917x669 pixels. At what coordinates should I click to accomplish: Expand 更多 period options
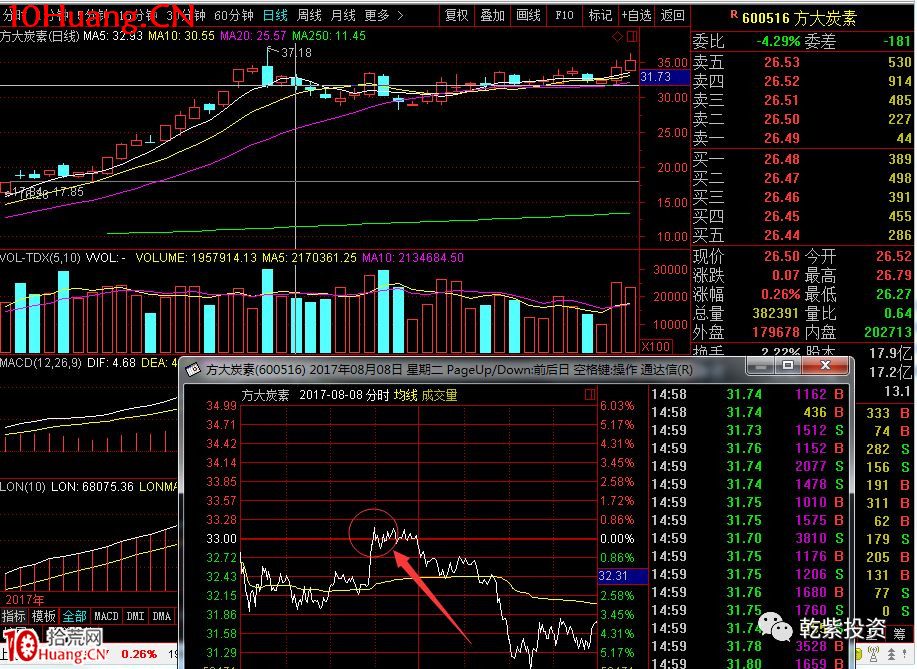pos(383,16)
